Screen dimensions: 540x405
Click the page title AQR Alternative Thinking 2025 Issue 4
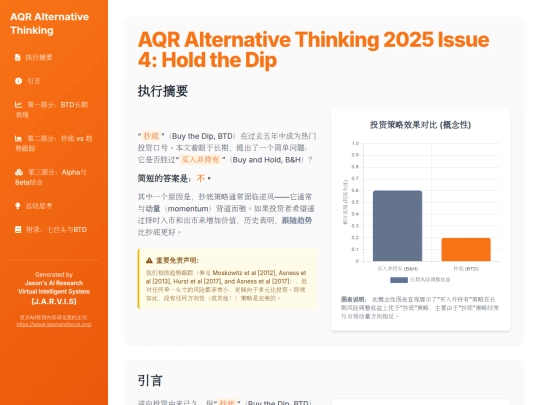(313, 50)
